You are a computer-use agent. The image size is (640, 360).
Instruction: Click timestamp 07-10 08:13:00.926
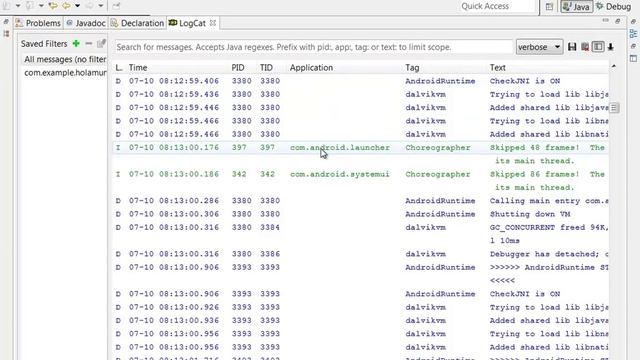point(174,307)
